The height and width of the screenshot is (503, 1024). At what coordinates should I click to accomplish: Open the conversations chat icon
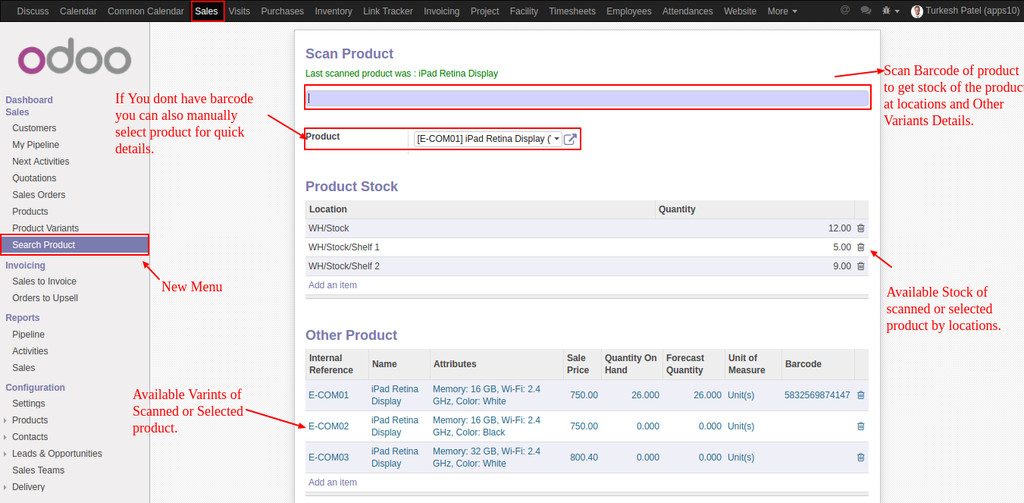coord(866,11)
